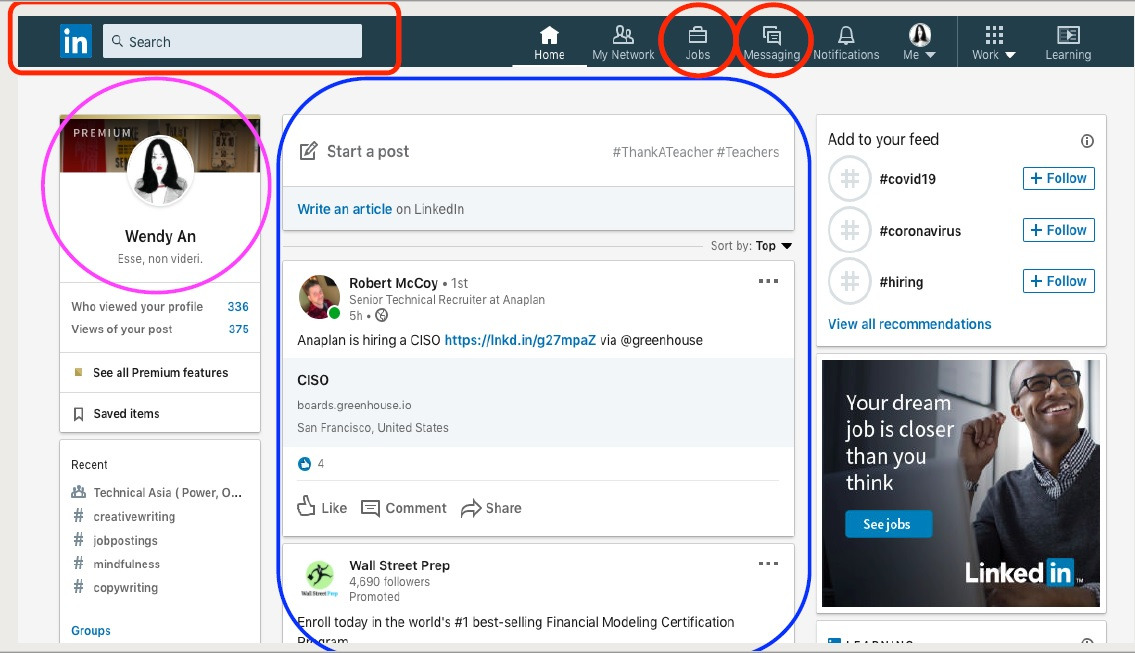The image size is (1135, 653).
Task: Click the Search input field
Action: pyautogui.click(x=232, y=41)
